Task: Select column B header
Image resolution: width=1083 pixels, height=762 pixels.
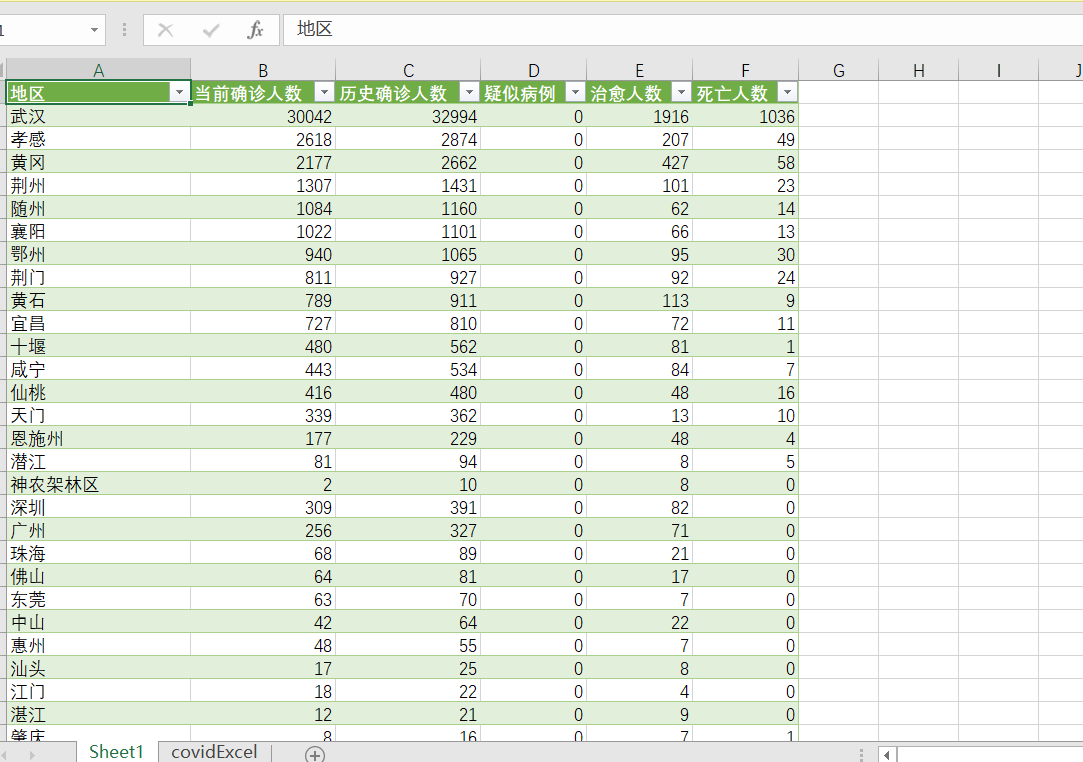Action: [x=263, y=70]
